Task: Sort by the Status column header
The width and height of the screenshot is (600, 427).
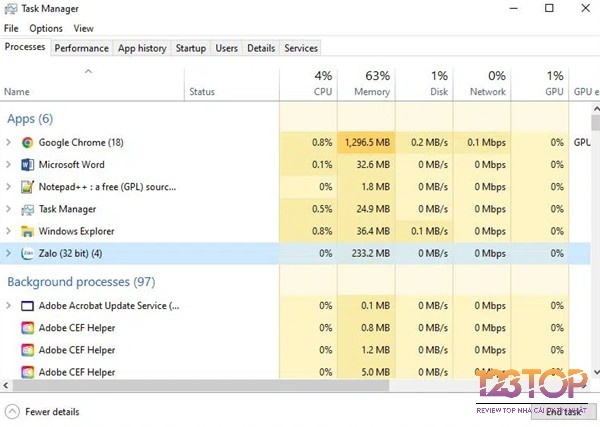Action: (x=232, y=84)
